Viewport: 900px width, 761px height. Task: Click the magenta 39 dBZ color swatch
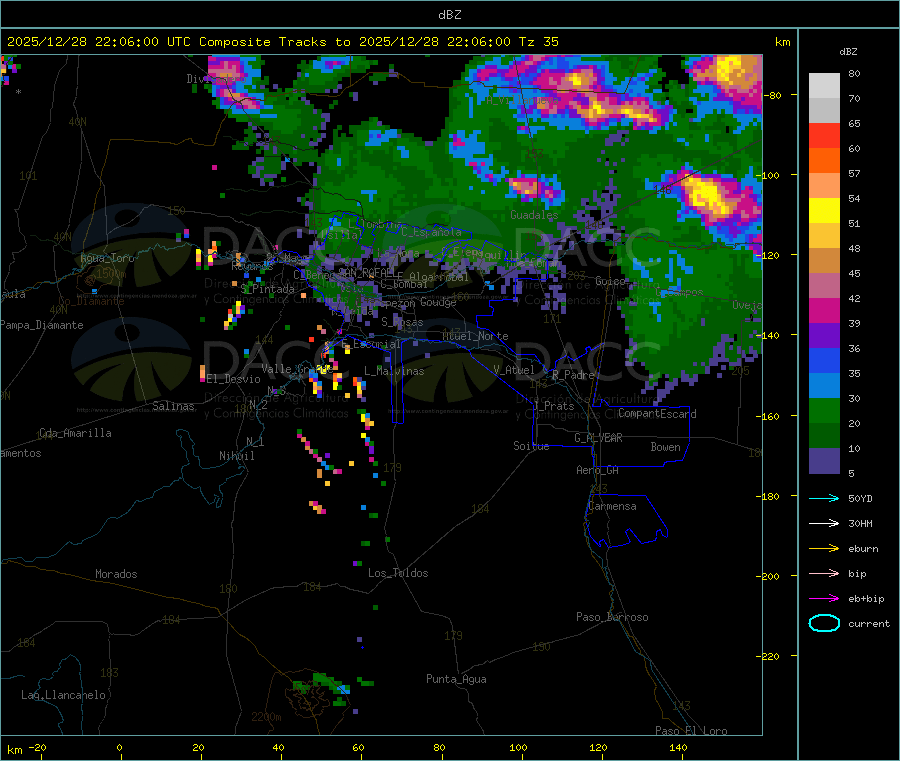tap(824, 310)
